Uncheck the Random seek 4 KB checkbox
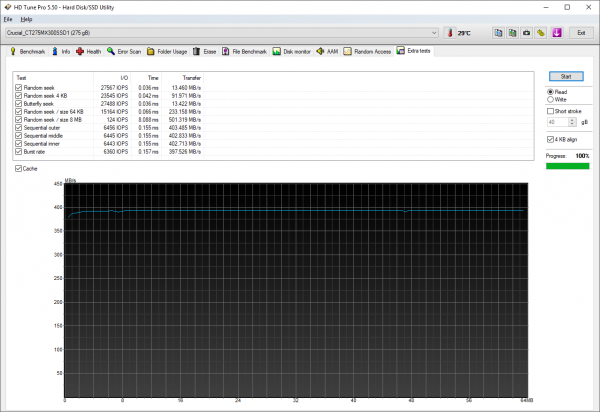This screenshot has width=600, height=412. (x=18, y=96)
